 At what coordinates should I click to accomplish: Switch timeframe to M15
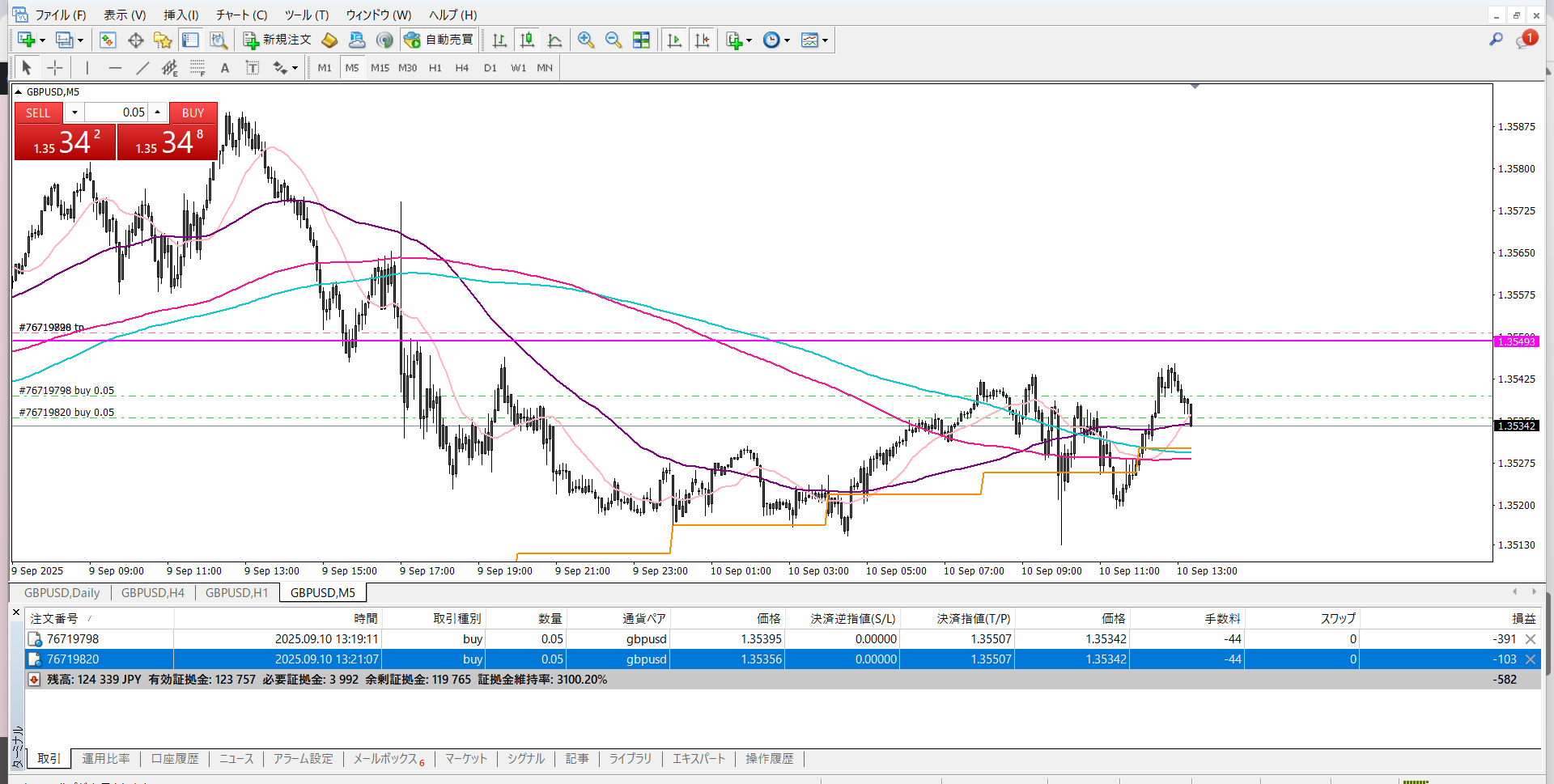pyautogui.click(x=380, y=68)
